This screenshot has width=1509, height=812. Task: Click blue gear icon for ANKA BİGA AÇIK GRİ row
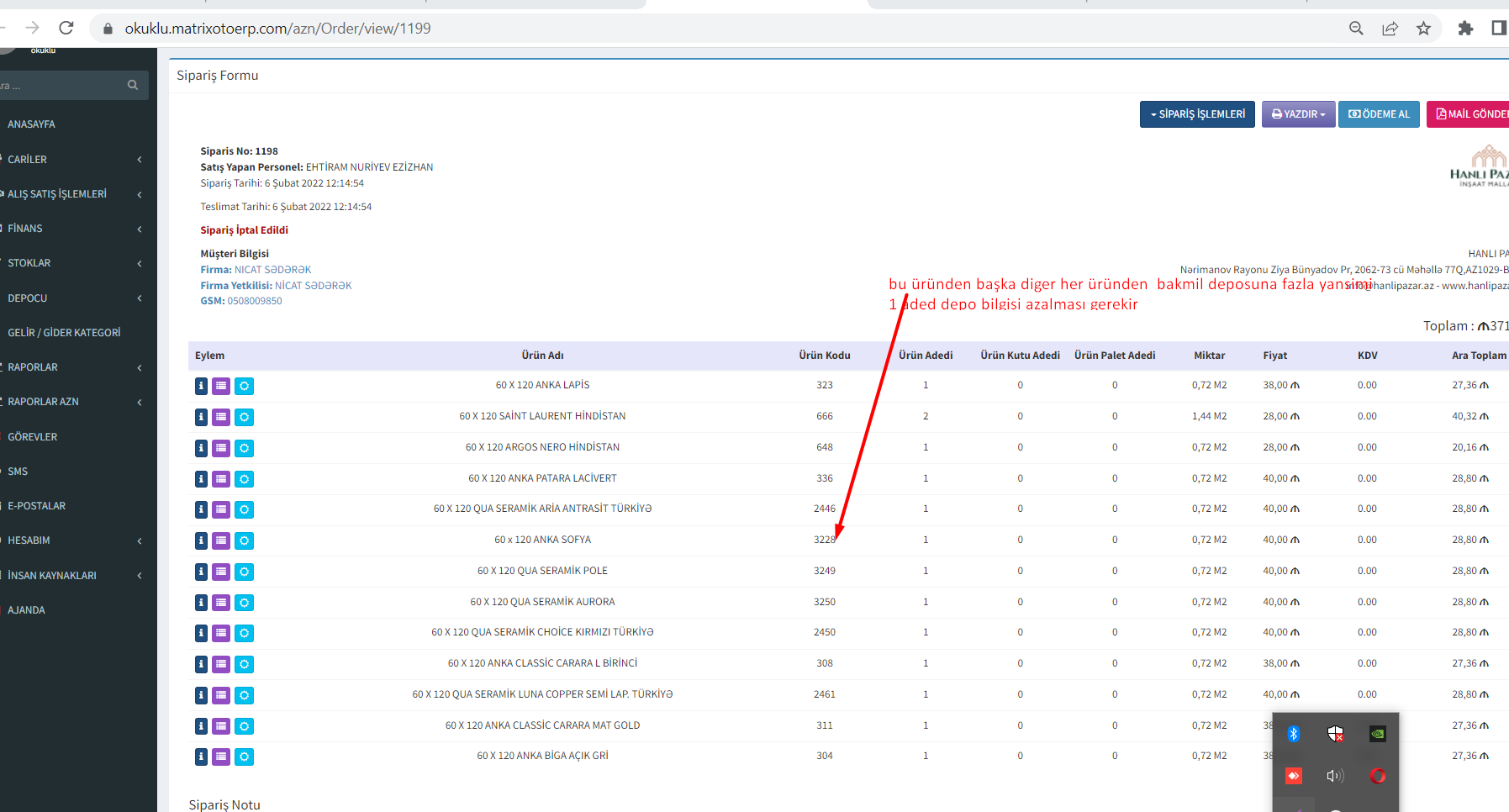point(244,757)
